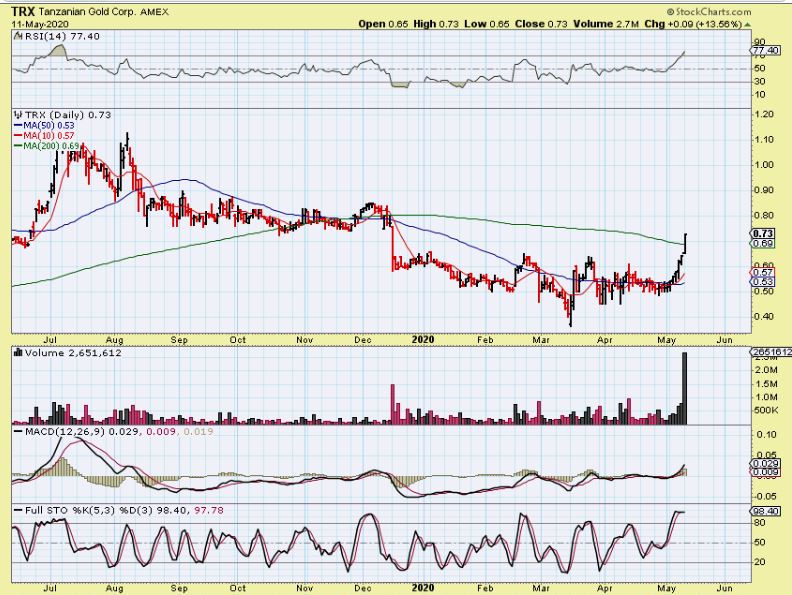
Task: Click Jul label beneath the price panel
Action: (50, 340)
